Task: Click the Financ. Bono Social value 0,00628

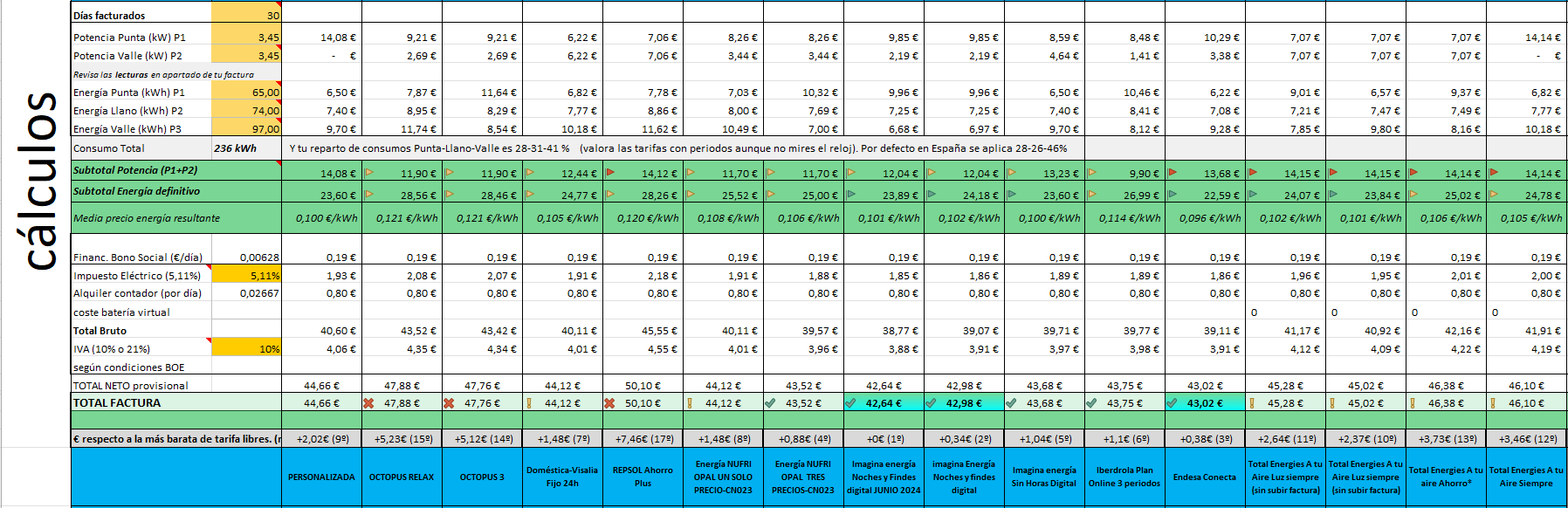Action: tap(246, 257)
